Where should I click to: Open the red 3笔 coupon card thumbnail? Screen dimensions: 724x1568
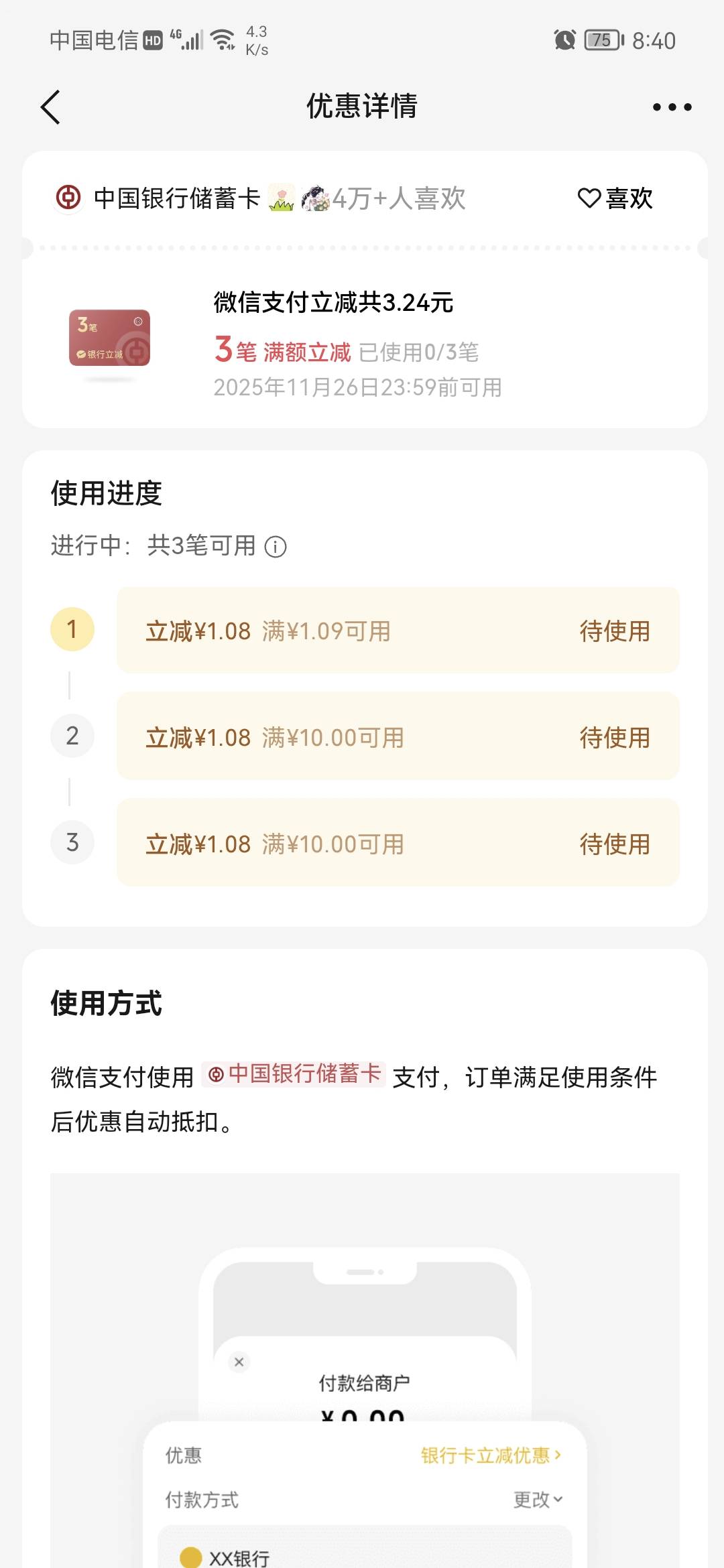click(109, 338)
